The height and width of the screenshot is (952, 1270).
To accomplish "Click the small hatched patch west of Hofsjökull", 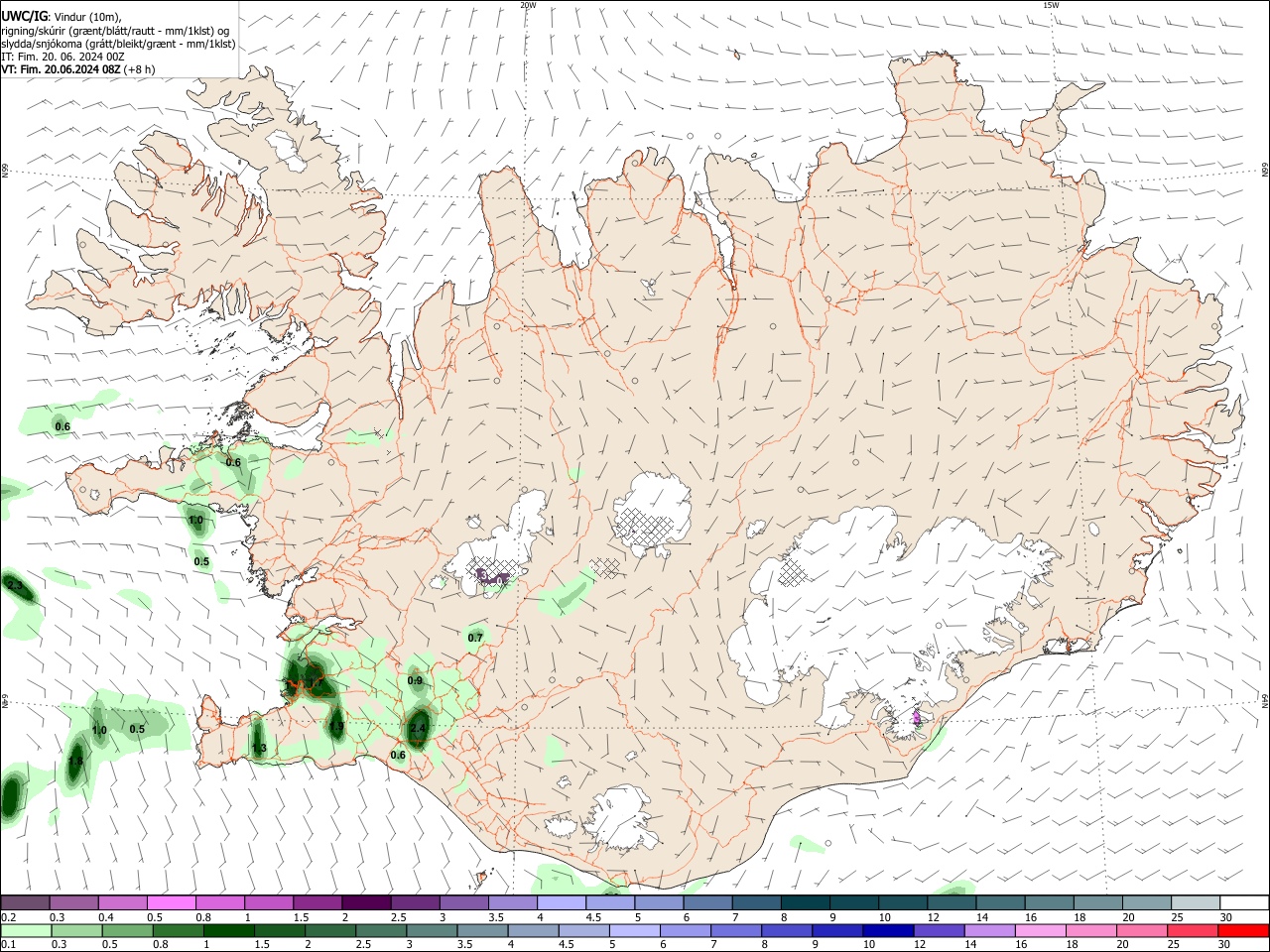I will pyautogui.click(x=605, y=566).
